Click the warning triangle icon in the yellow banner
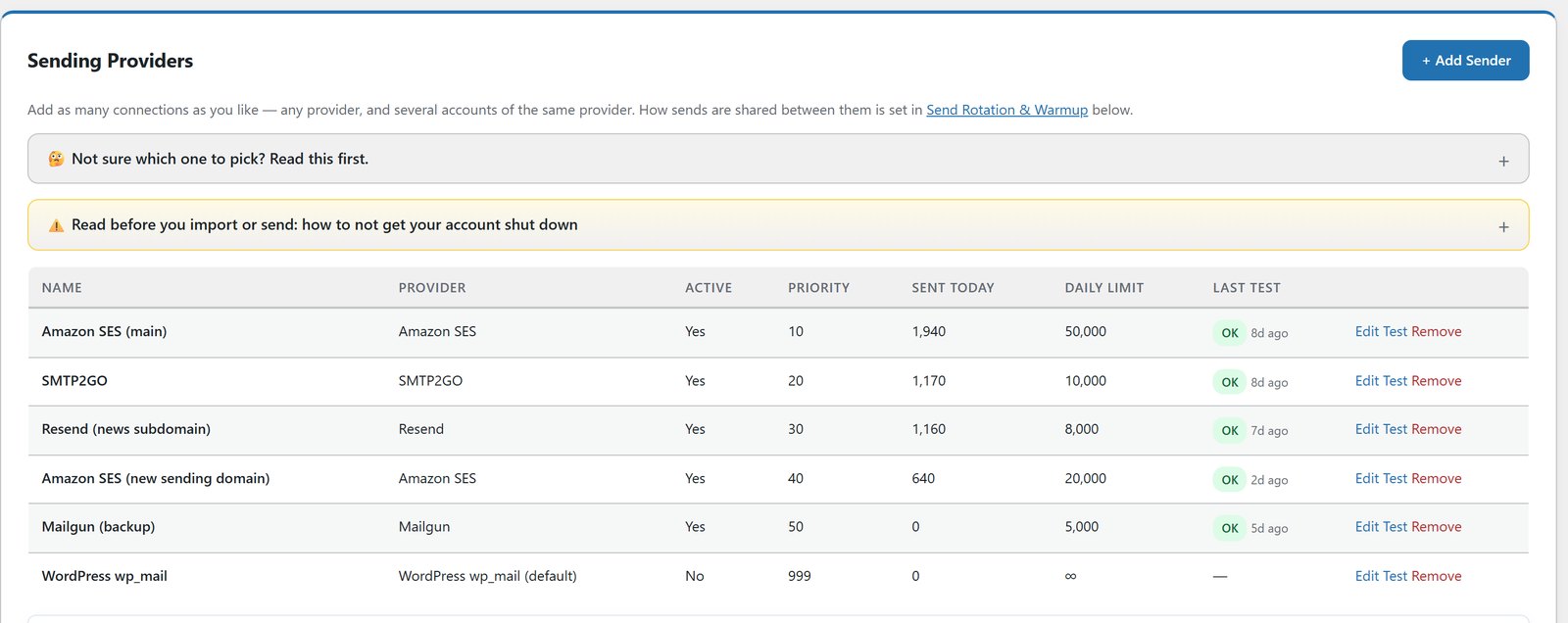The height and width of the screenshot is (623, 1568). 56,225
